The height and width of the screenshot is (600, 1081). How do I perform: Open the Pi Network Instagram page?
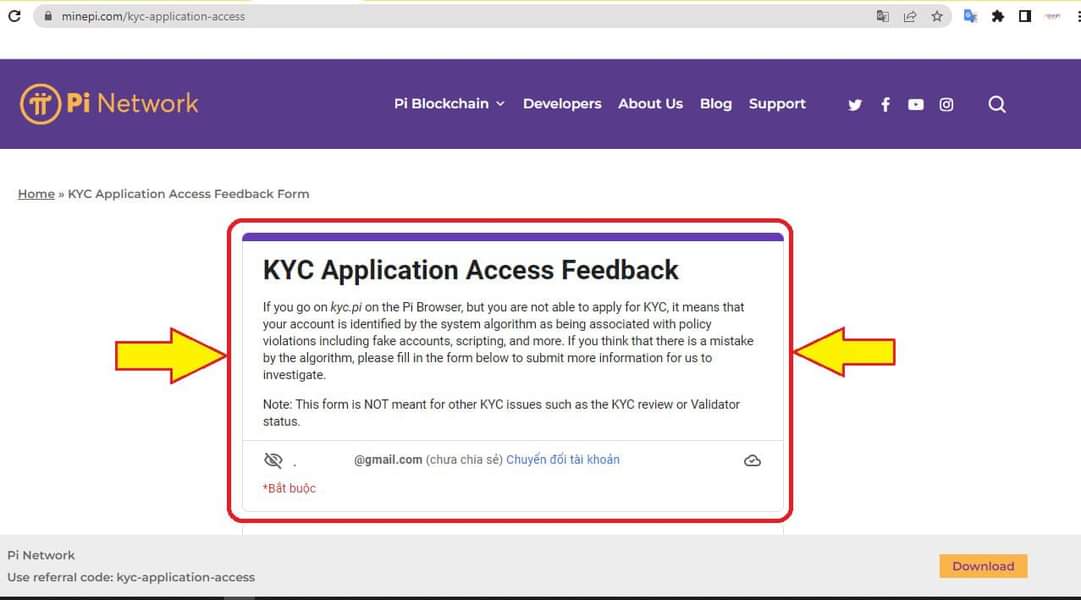[946, 105]
